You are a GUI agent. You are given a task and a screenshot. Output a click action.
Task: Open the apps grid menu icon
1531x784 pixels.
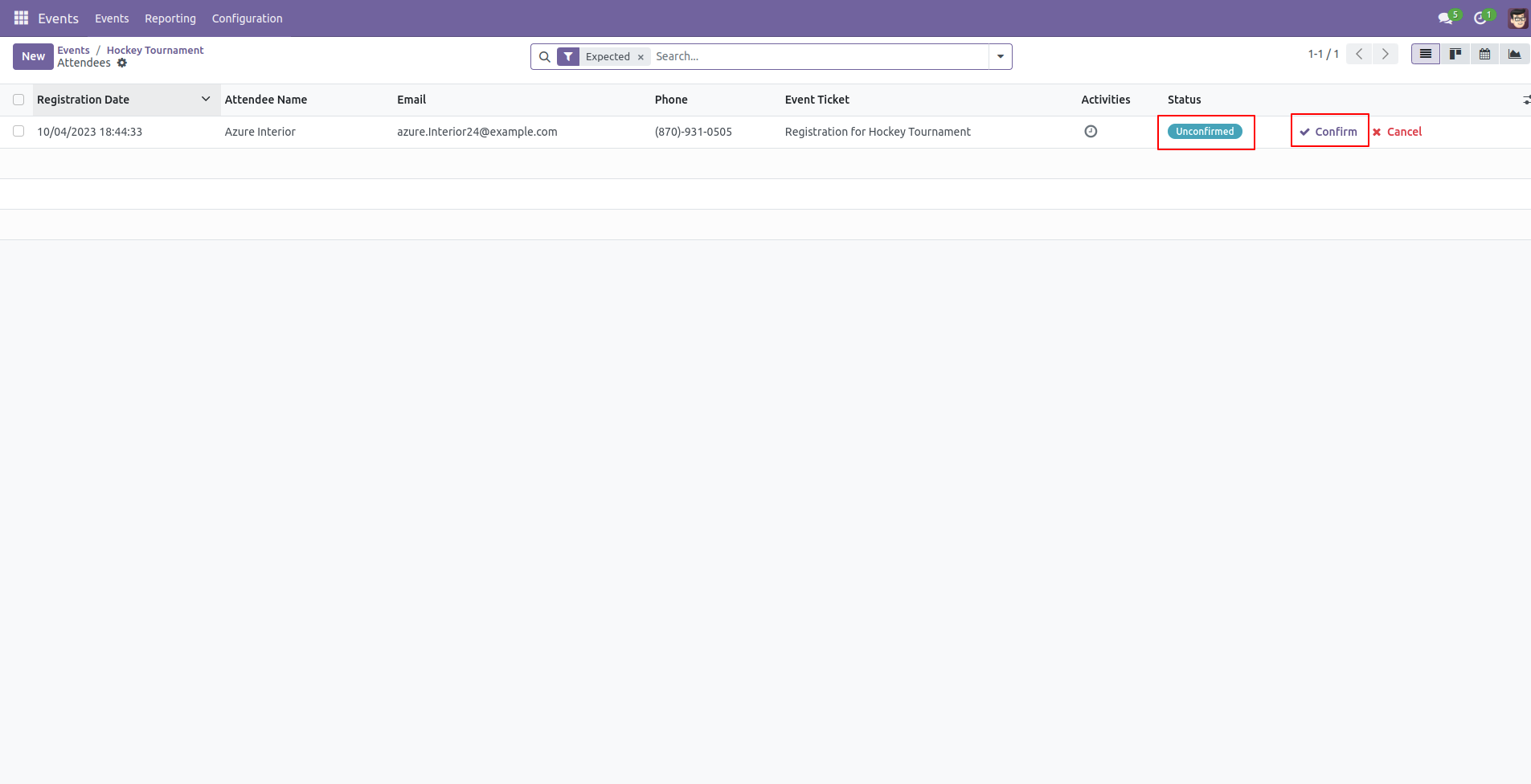click(x=21, y=18)
